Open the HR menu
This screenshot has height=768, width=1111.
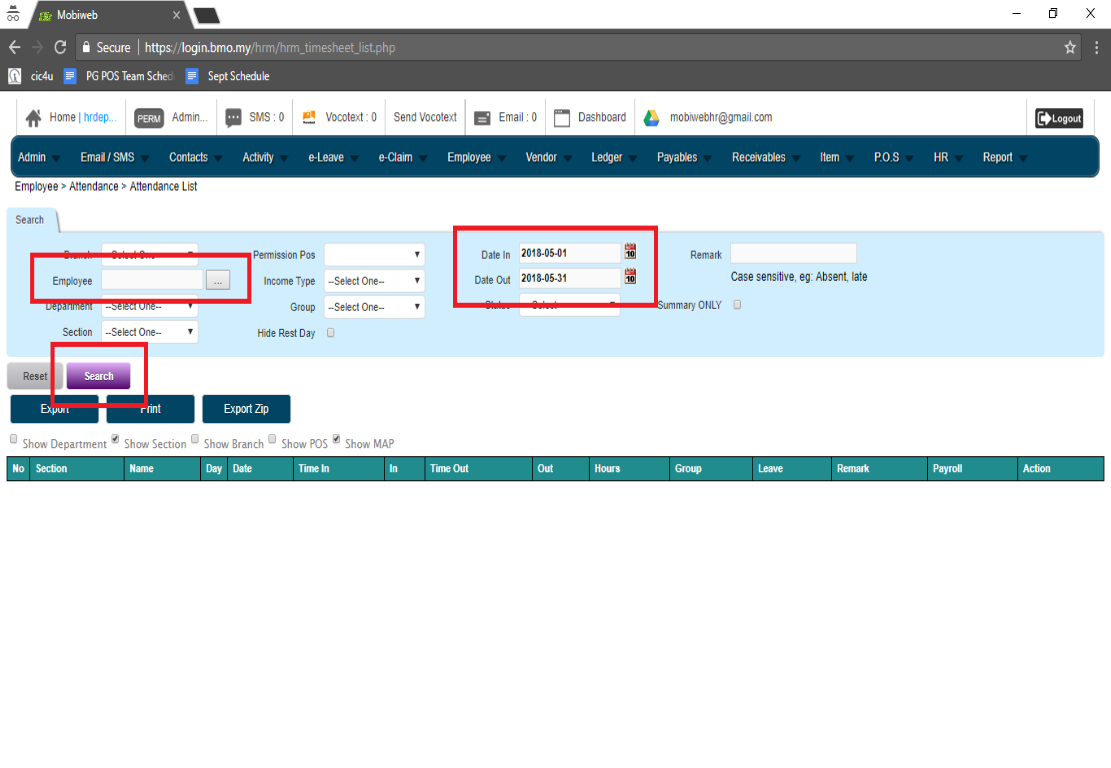(947, 157)
